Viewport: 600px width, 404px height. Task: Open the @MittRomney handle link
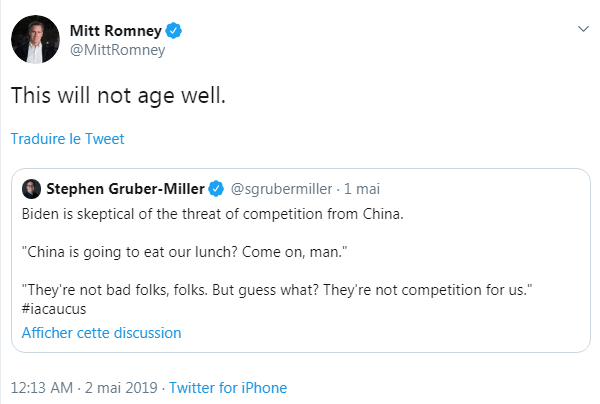point(116,50)
